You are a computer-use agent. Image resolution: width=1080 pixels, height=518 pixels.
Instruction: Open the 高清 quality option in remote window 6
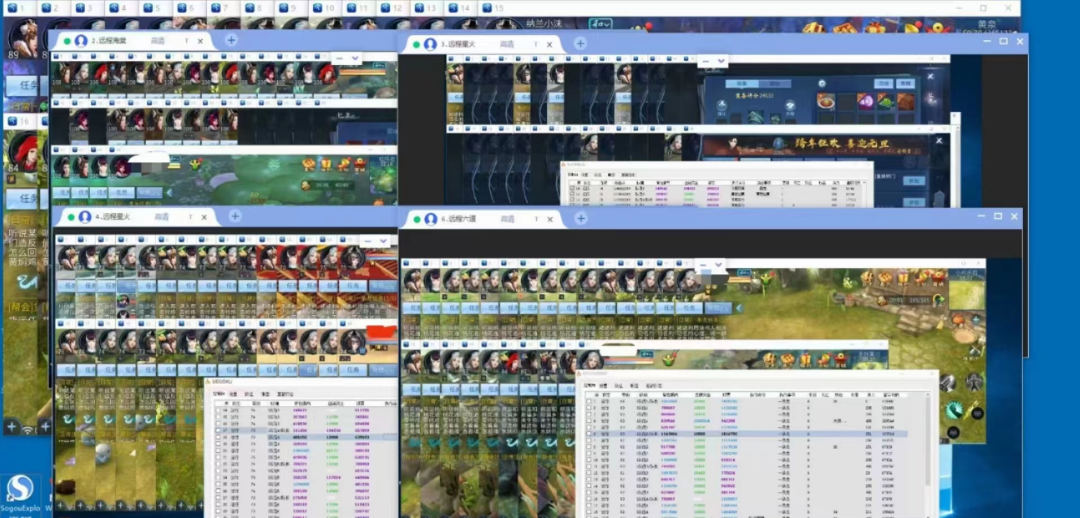tap(507, 219)
